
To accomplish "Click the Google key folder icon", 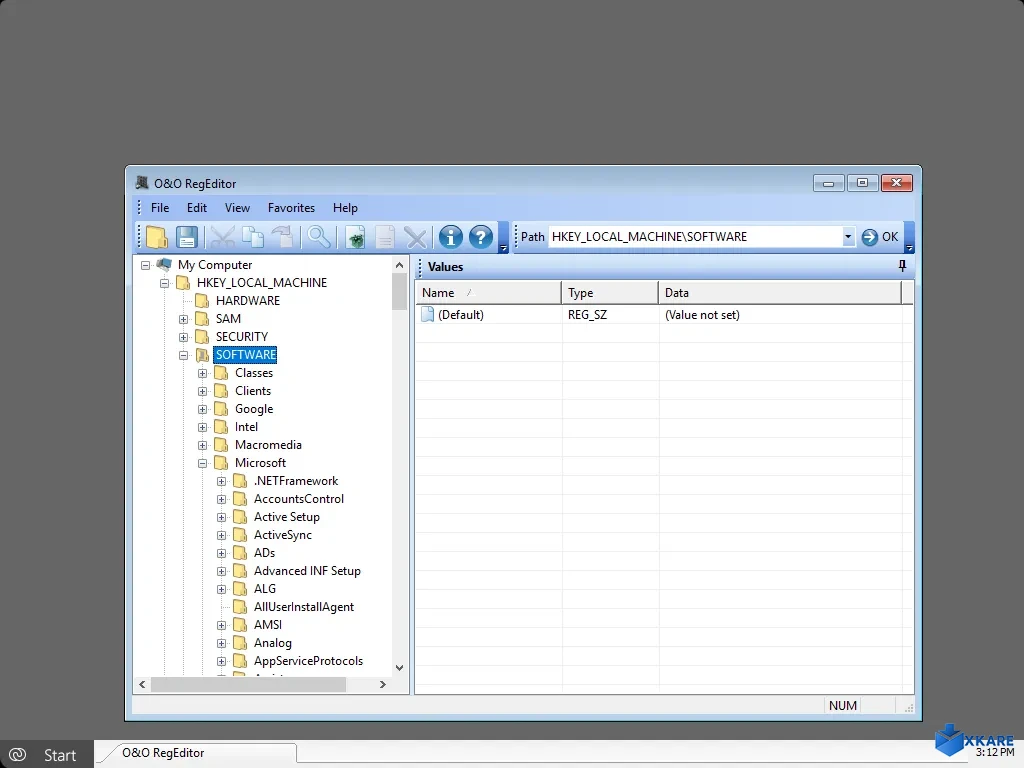I will (221, 409).
